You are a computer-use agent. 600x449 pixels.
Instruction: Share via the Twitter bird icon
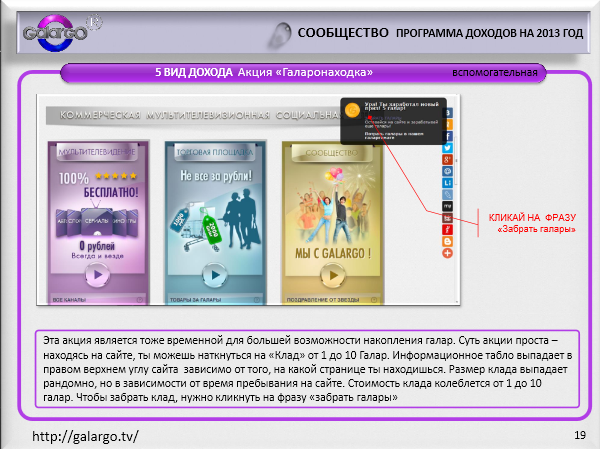[x=448, y=148]
